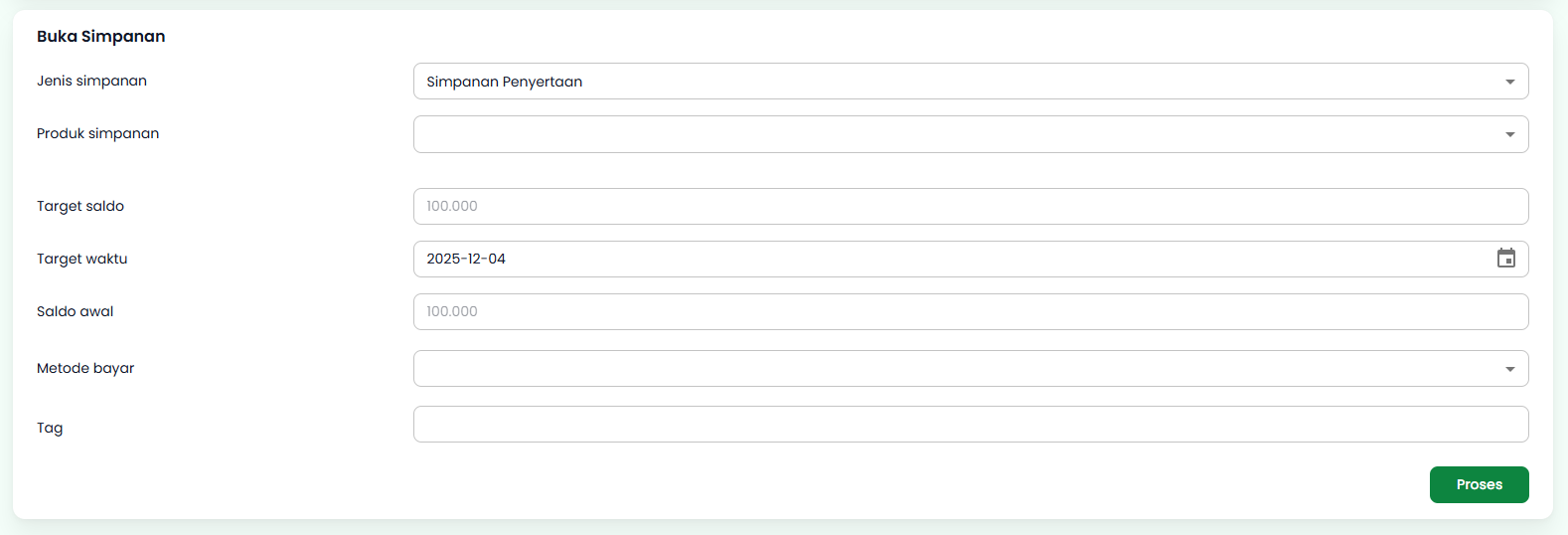1568x535 pixels.
Task: Focus the Target saldo input field
Action: coord(970,206)
